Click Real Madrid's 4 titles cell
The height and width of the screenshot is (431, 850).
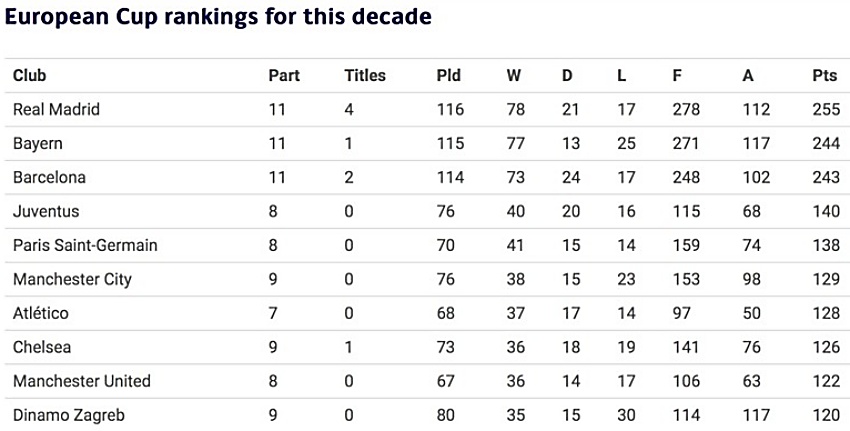349,110
